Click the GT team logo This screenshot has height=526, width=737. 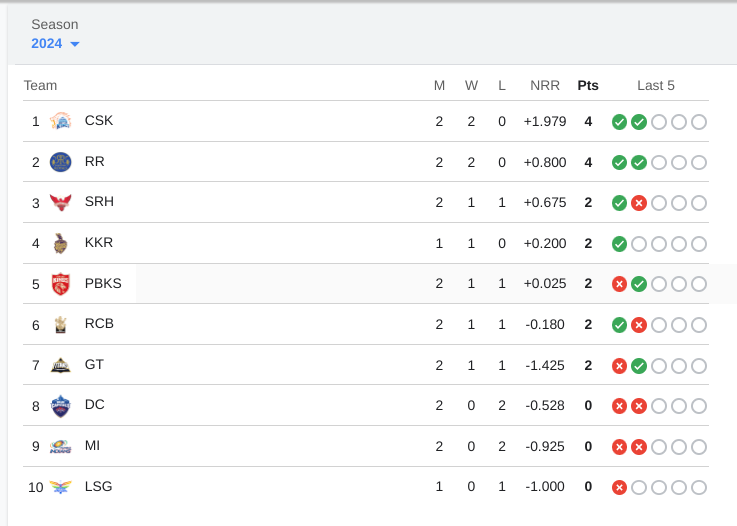coord(61,365)
